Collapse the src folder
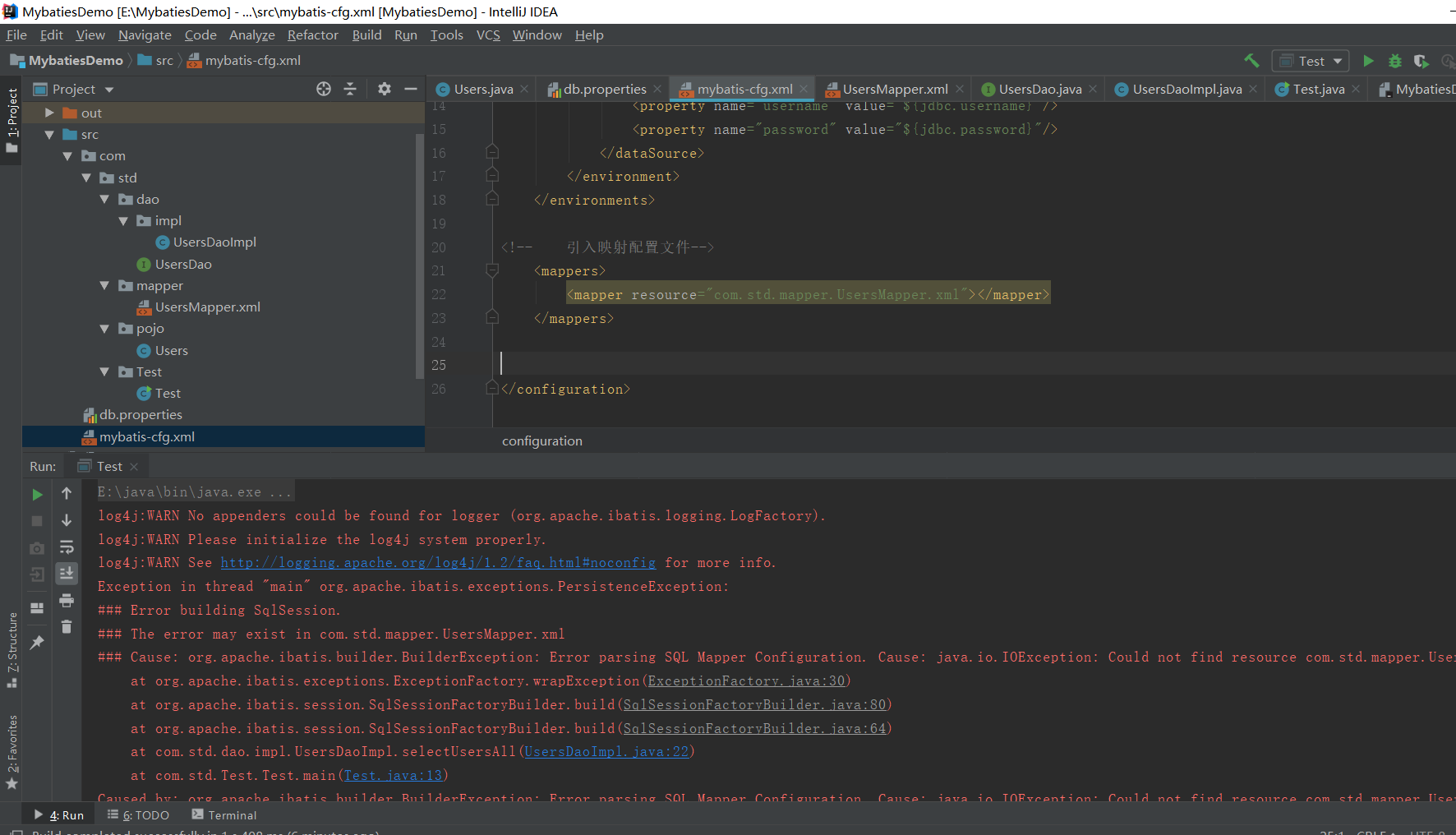The width and height of the screenshot is (1456, 835). (x=49, y=135)
